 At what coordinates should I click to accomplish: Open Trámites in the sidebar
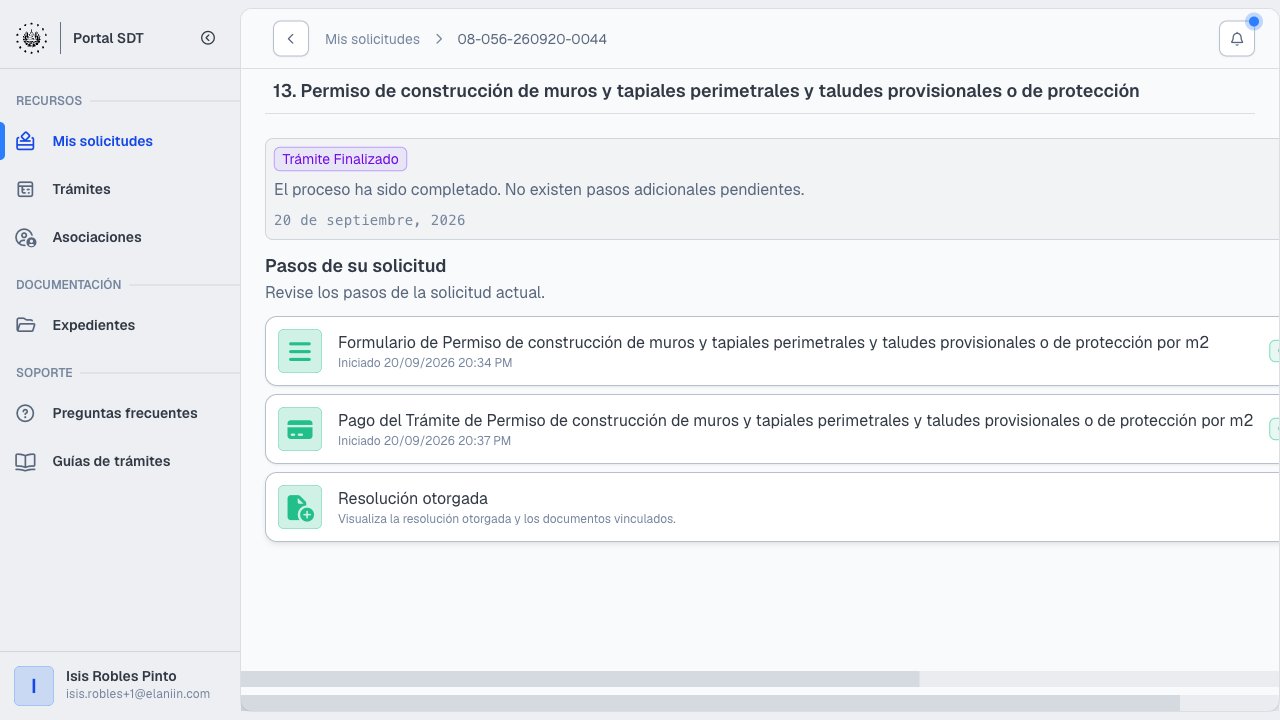click(120, 189)
